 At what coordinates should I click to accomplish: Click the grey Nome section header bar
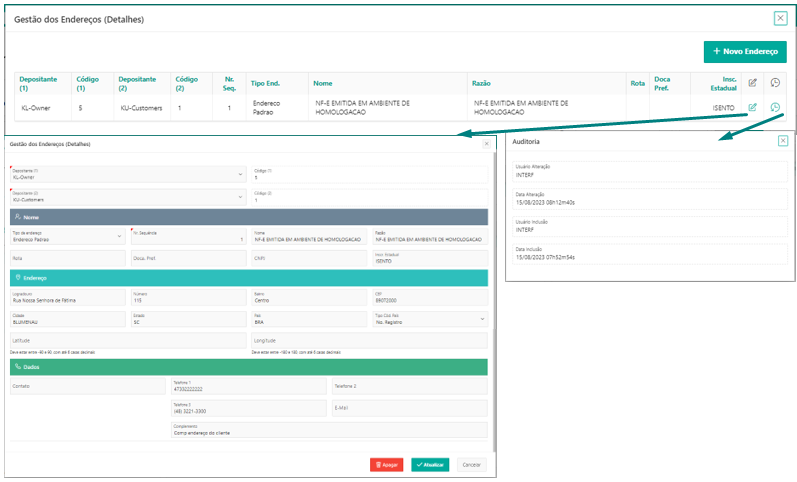[x=249, y=217]
